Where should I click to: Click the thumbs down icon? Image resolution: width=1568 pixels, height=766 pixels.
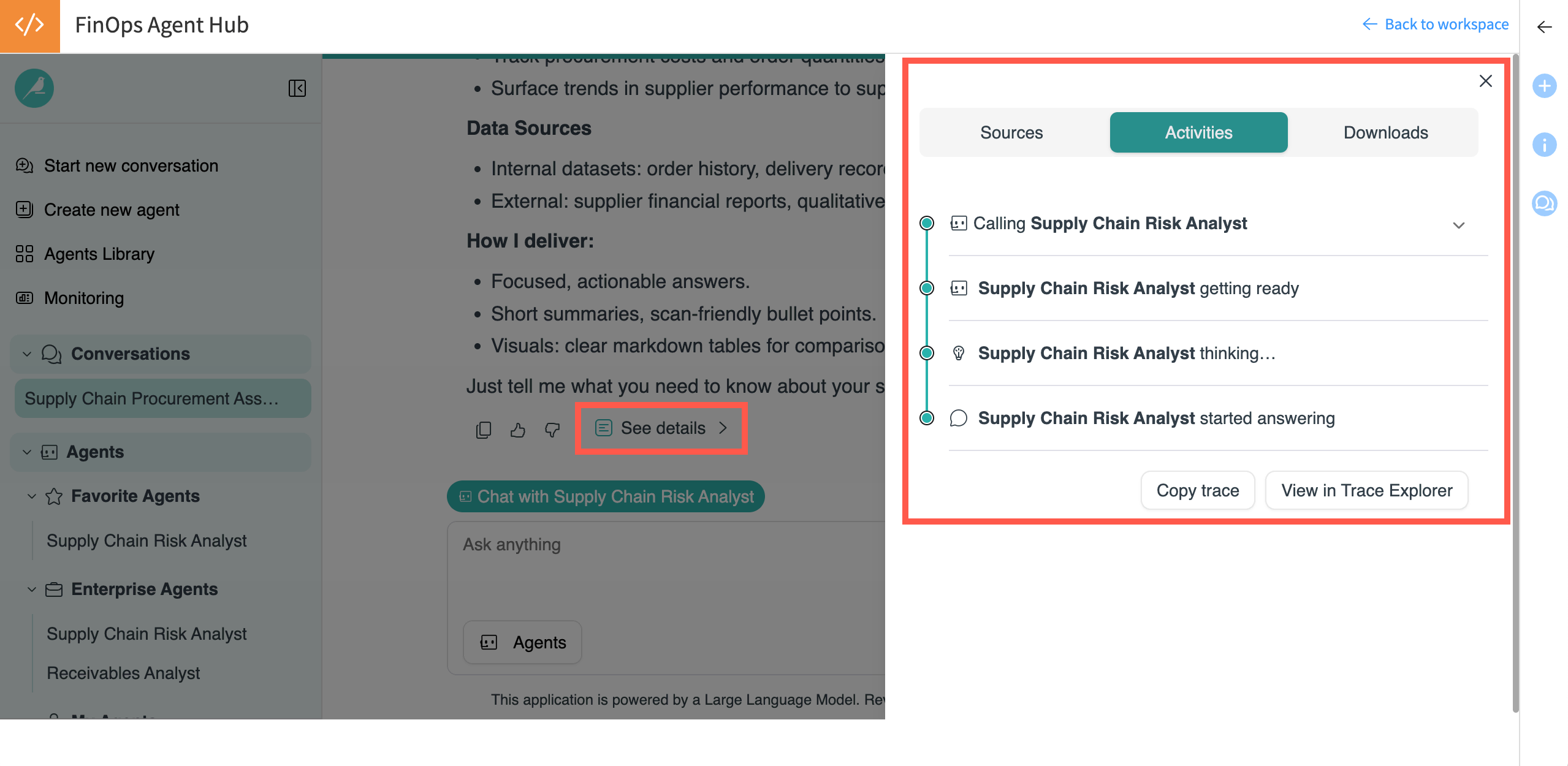(x=552, y=430)
